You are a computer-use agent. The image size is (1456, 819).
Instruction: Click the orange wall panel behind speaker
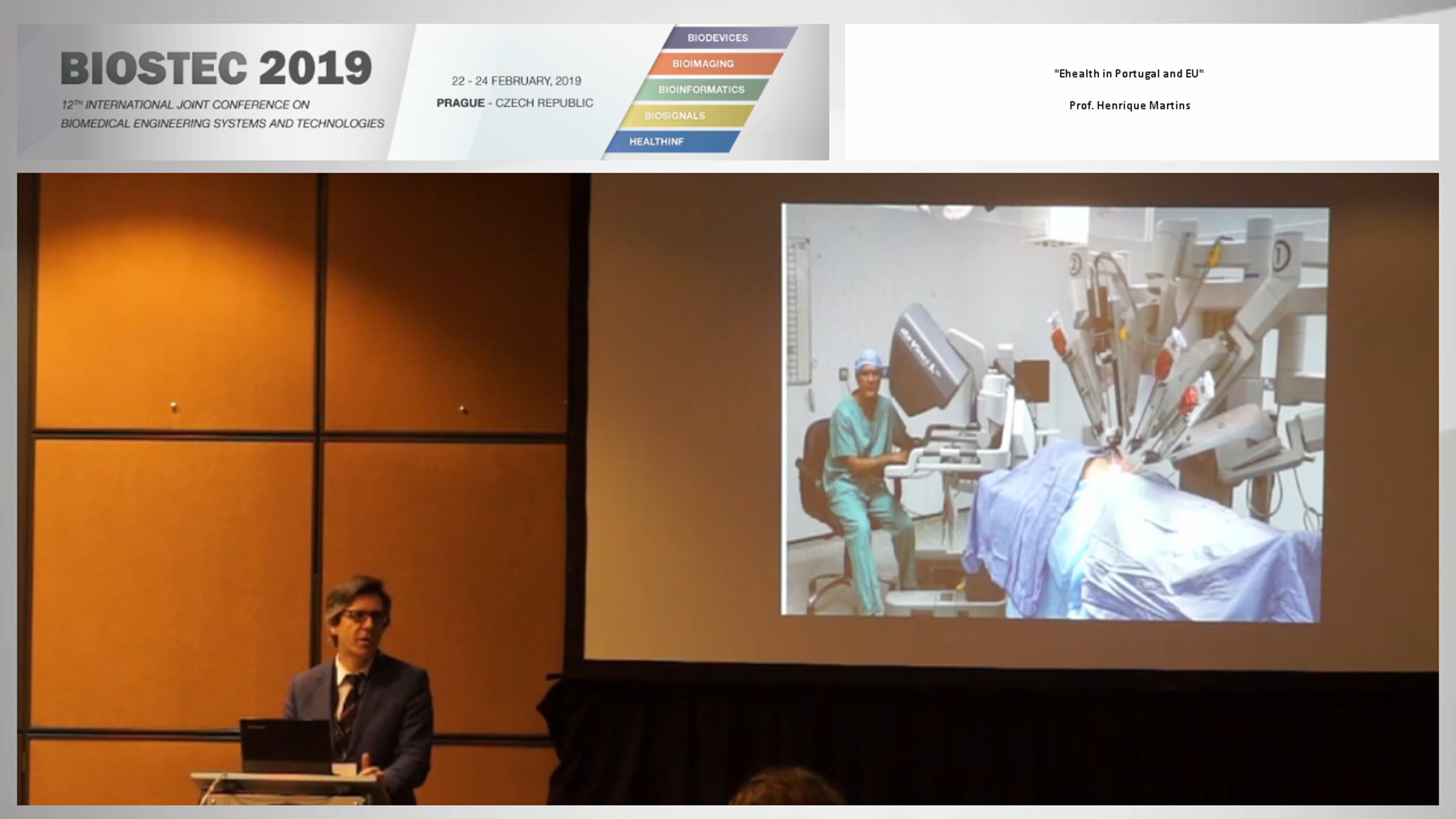coord(176,303)
